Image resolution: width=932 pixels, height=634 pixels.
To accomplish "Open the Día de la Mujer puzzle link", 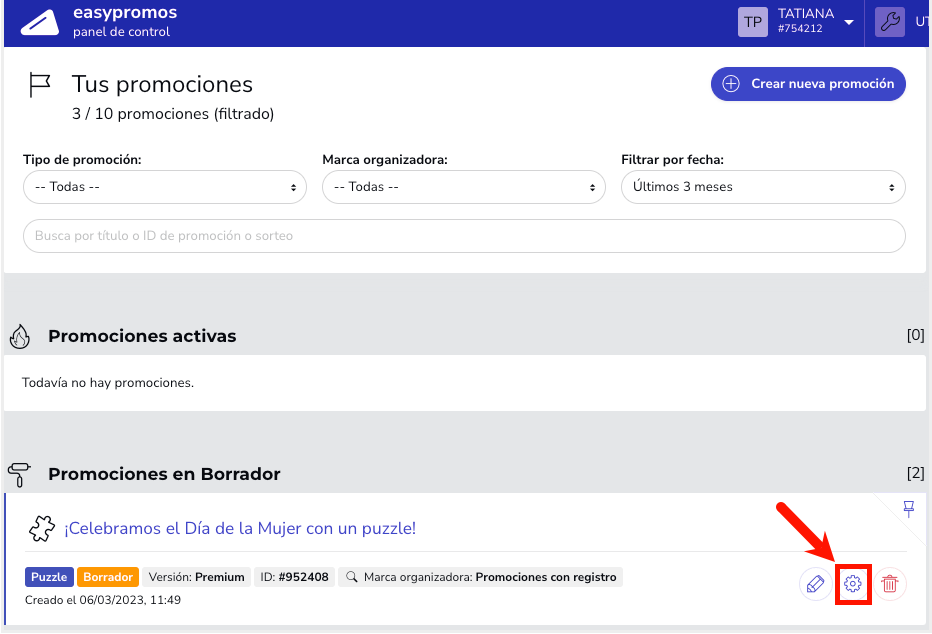I will 240,528.
